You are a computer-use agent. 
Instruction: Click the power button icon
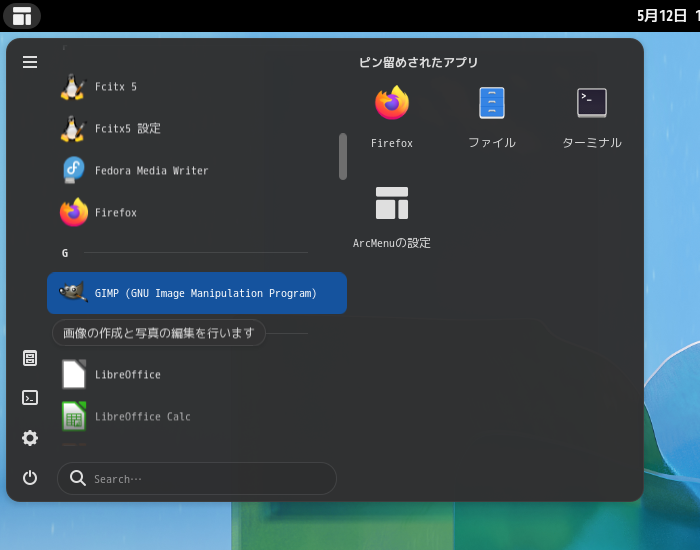pos(30,478)
